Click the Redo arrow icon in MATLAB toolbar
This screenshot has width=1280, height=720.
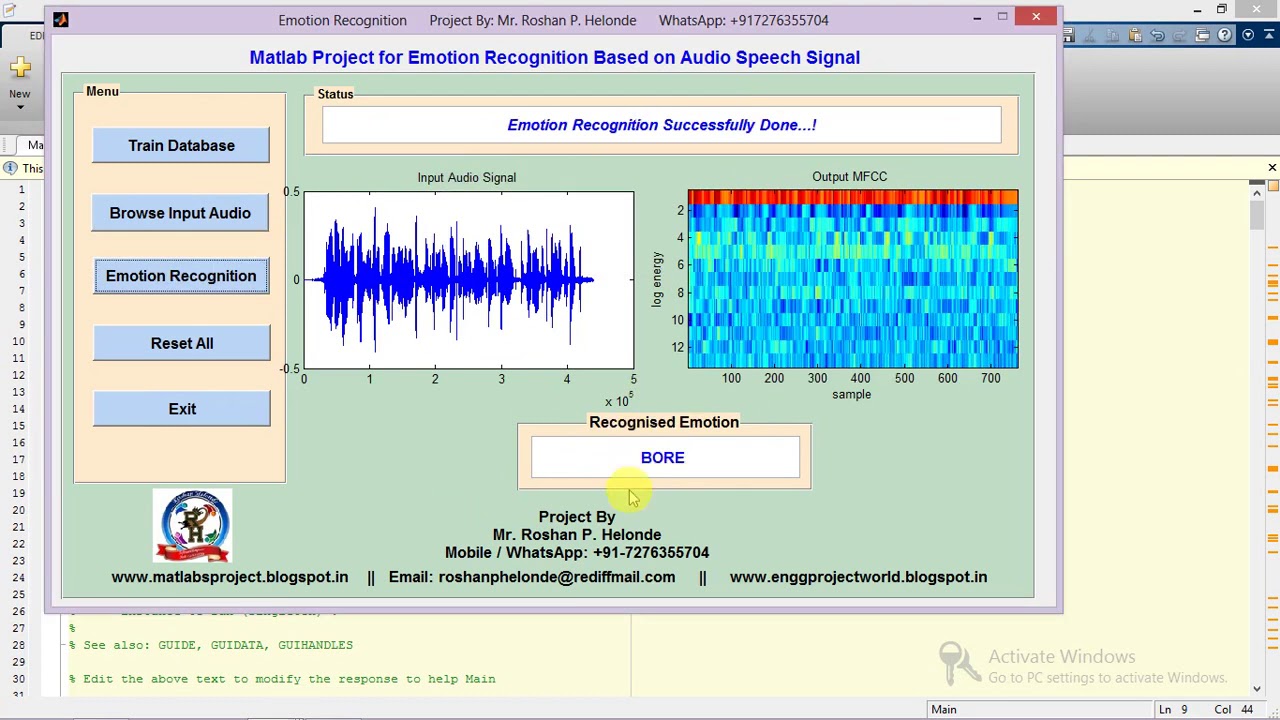1180,36
